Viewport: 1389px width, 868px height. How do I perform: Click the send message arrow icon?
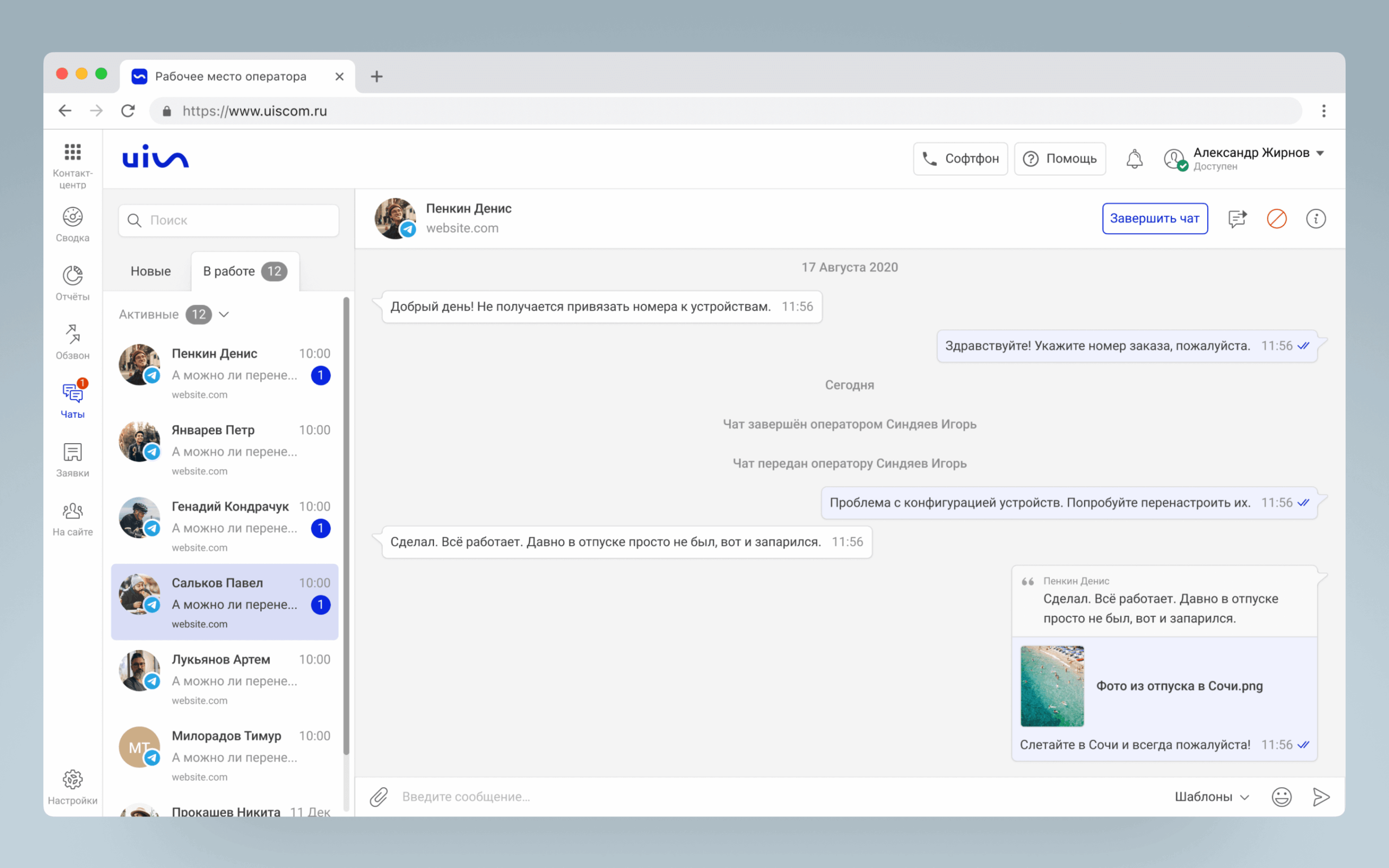click(1321, 797)
